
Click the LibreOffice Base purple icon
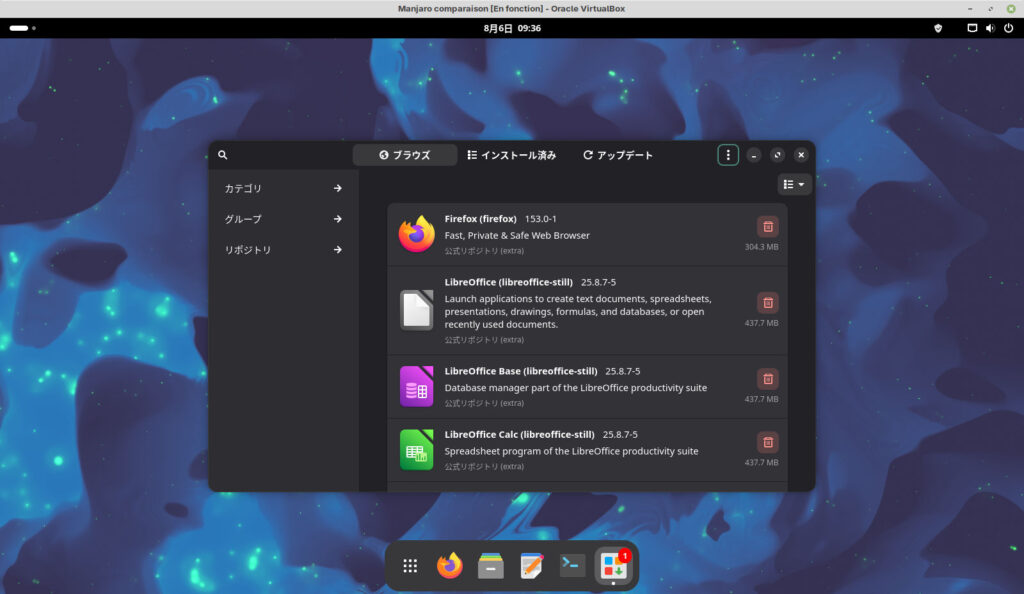pyautogui.click(x=417, y=386)
